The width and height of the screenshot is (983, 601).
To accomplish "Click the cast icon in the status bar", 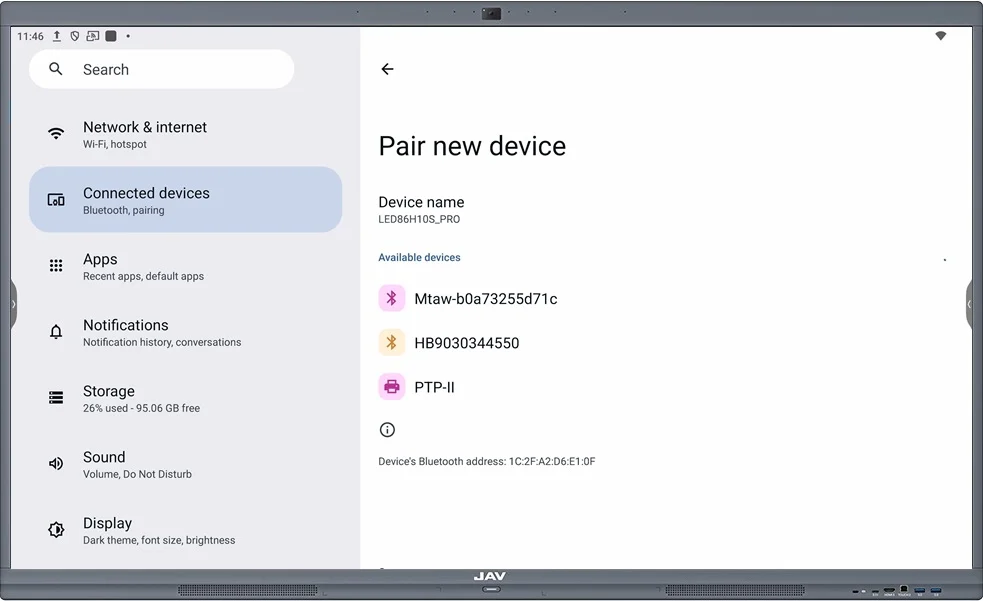I will [93, 35].
